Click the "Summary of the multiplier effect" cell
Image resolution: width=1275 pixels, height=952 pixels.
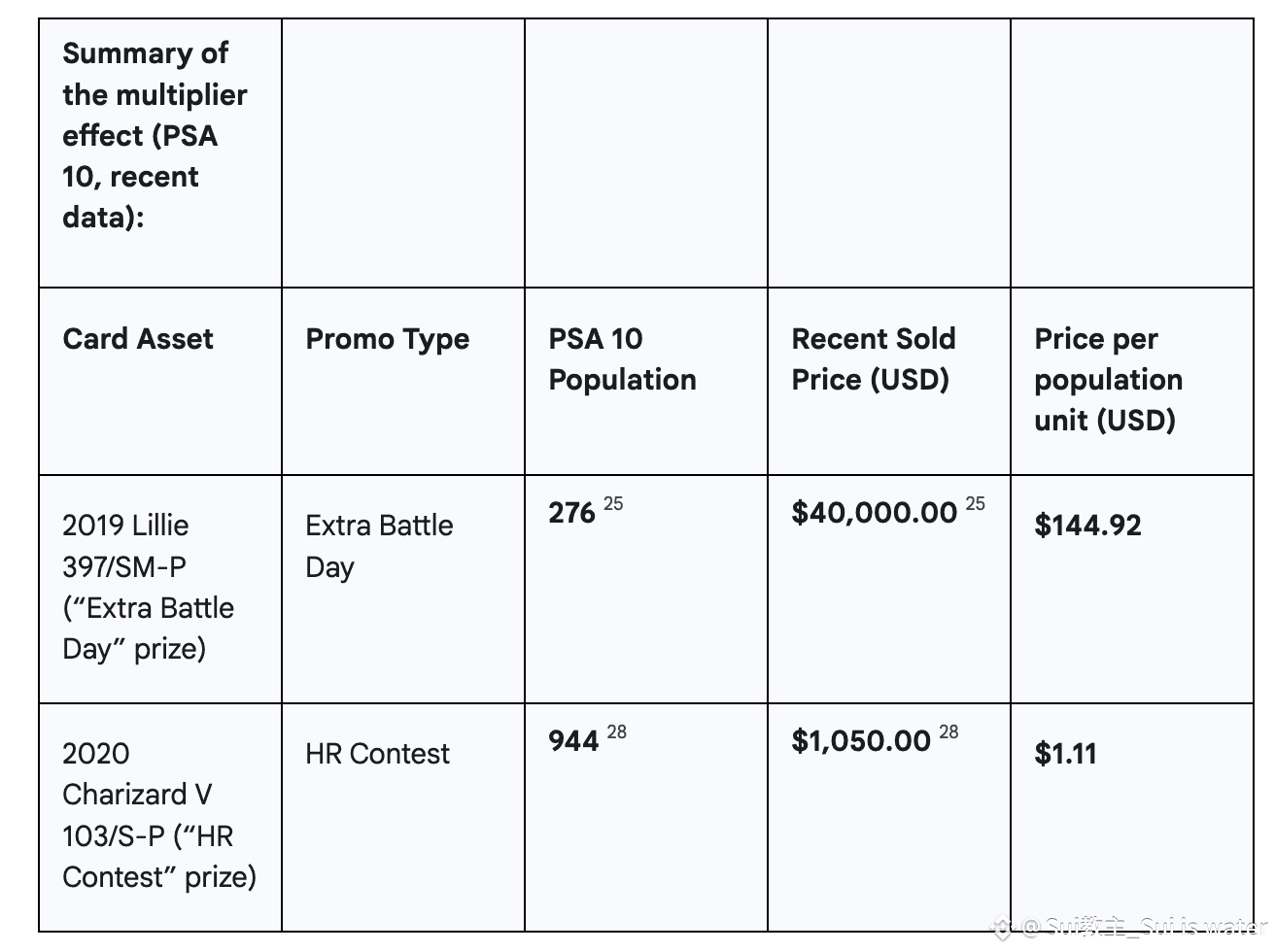click(155, 135)
